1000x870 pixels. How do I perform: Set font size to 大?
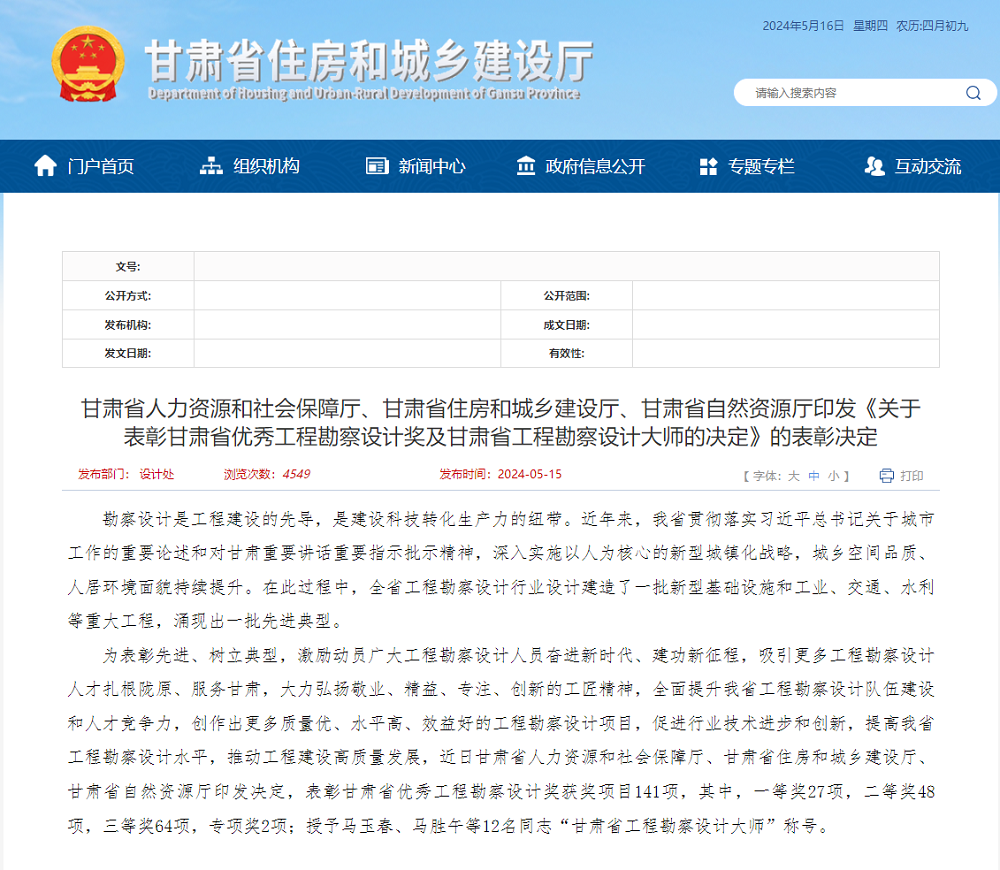tap(793, 476)
